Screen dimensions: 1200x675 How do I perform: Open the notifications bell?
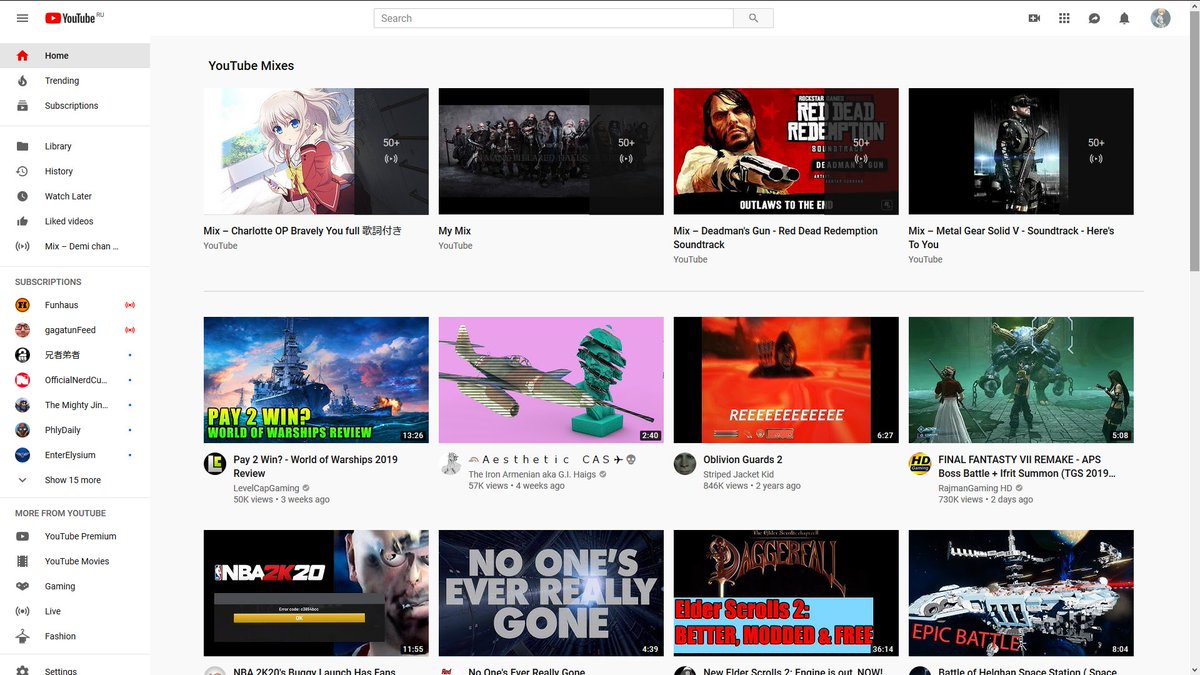tap(1124, 18)
